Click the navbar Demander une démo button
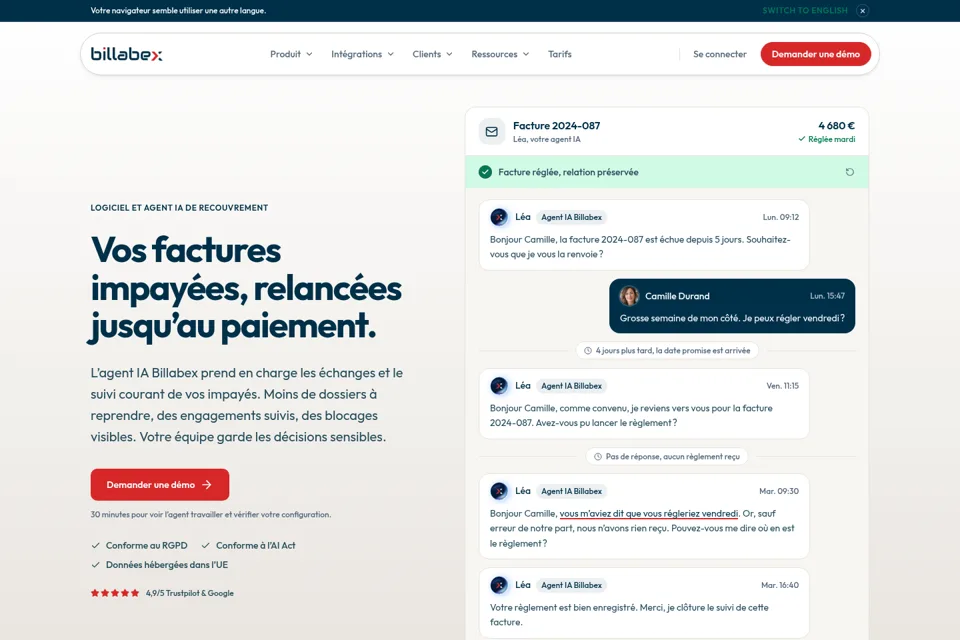The width and height of the screenshot is (960, 640). pyautogui.click(x=816, y=54)
